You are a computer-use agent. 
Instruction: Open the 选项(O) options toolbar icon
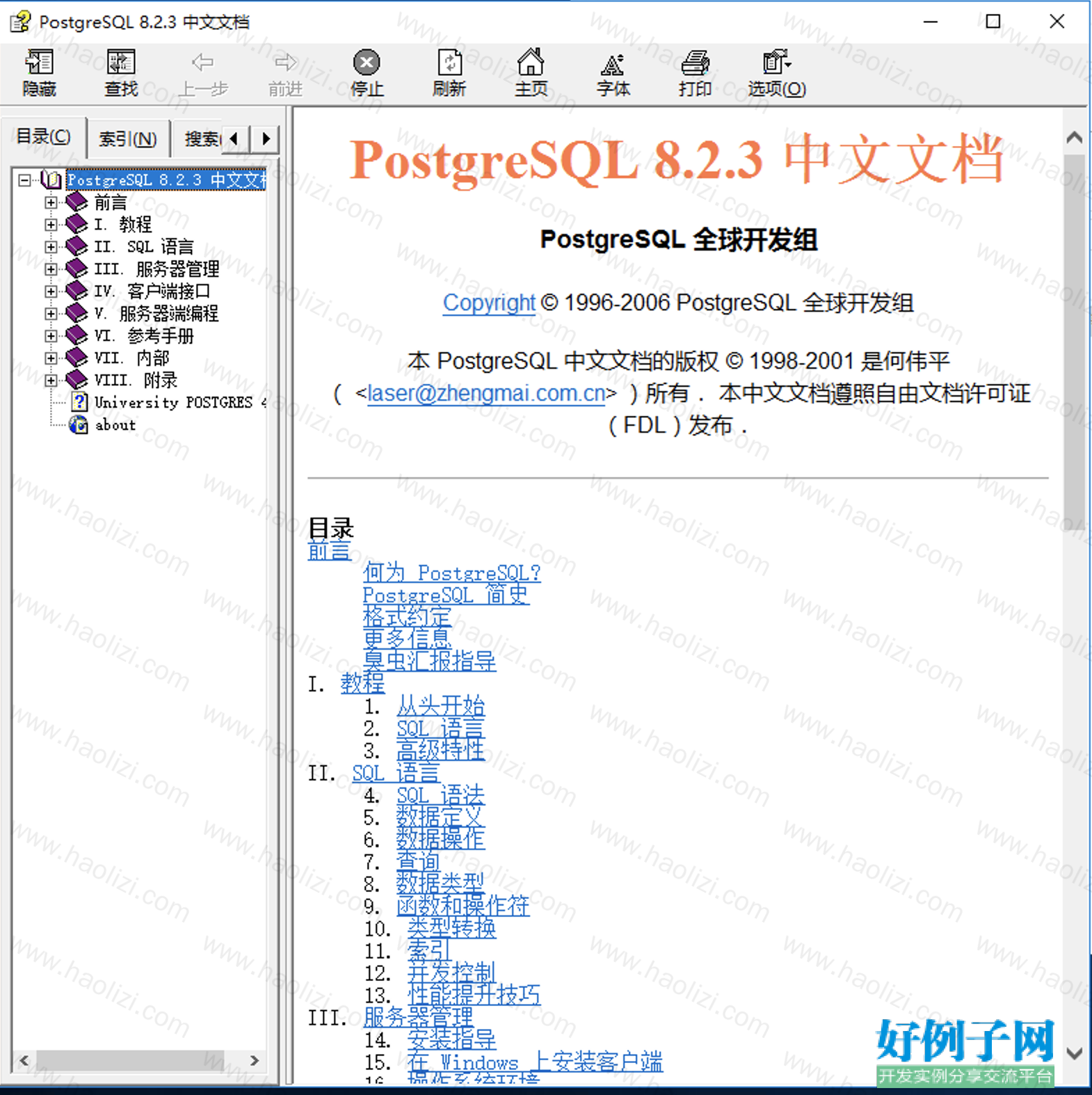point(776,62)
